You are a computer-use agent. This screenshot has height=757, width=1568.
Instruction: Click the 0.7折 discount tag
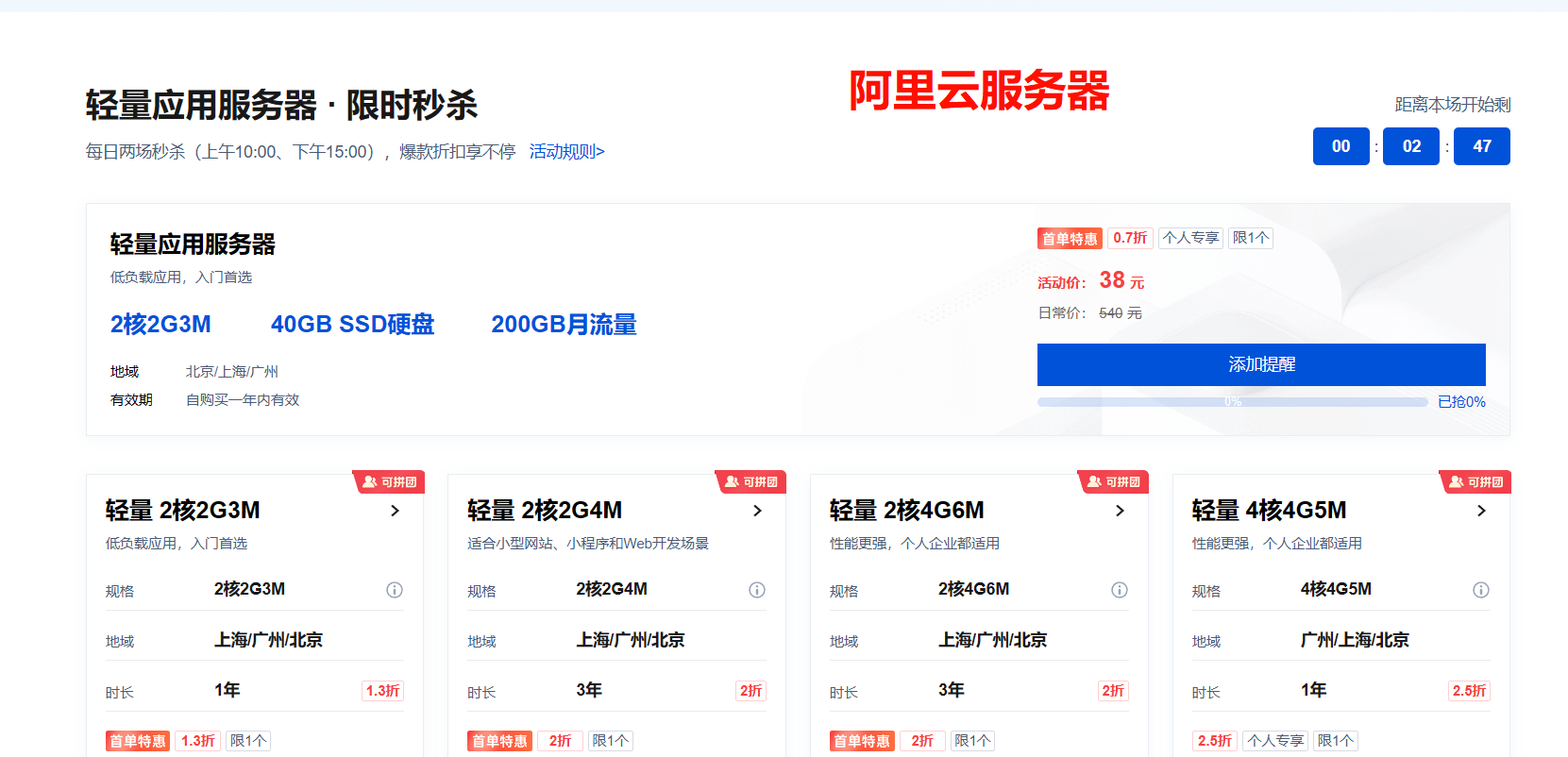coord(1130,238)
